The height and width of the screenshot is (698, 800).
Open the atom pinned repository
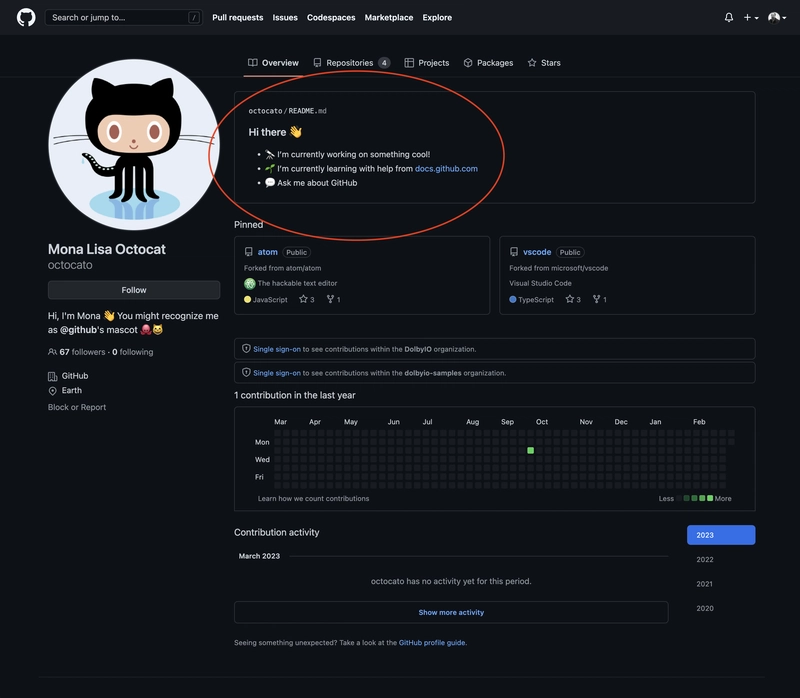click(x=267, y=252)
